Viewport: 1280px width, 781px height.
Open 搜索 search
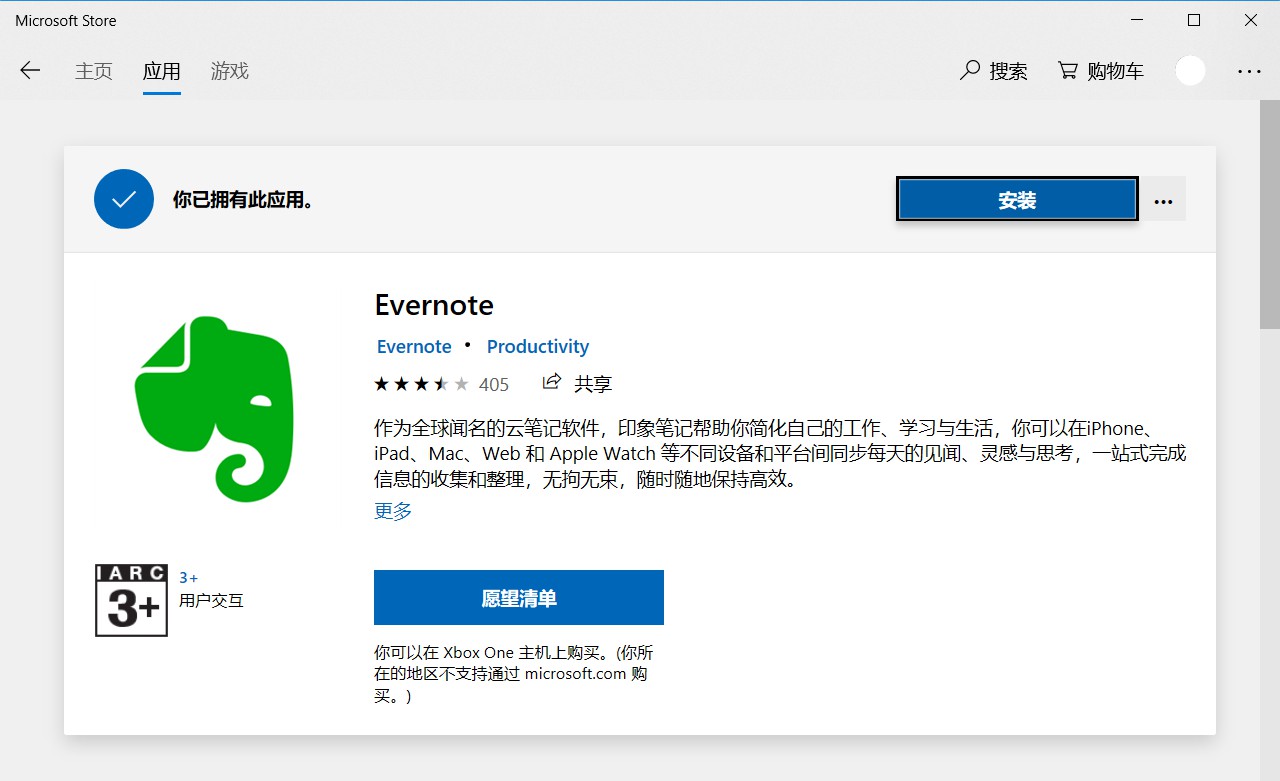(x=994, y=71)
